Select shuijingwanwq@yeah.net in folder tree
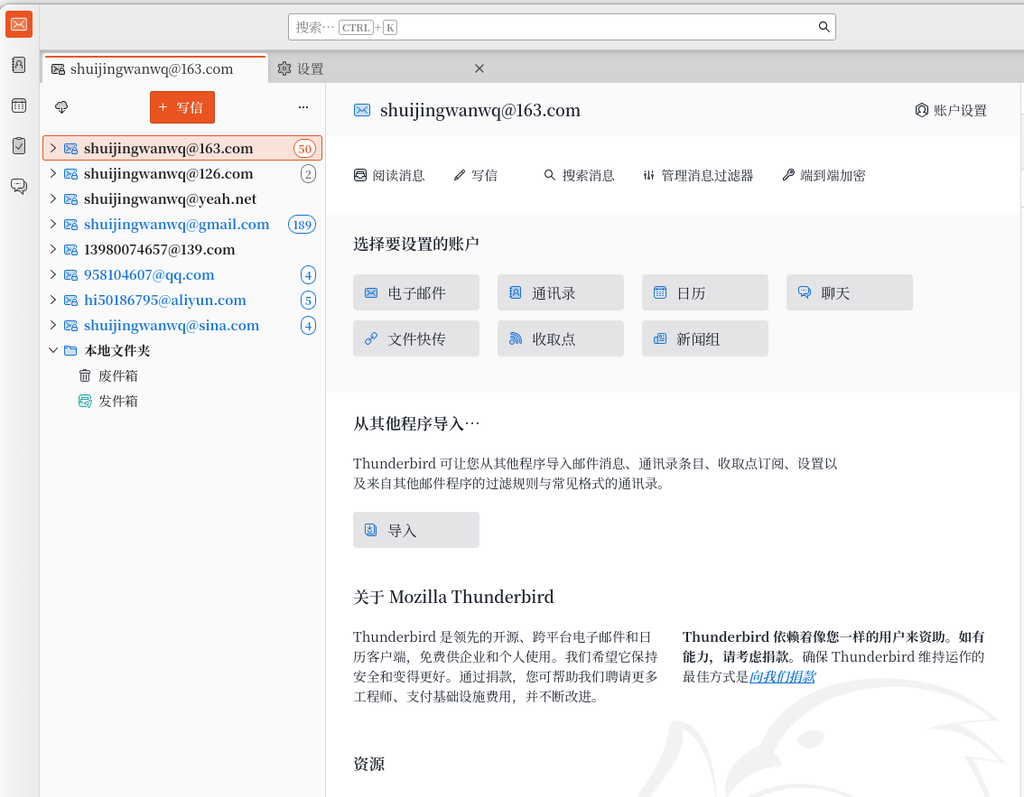Viewport: 1024px width, 797px height. coord(182,199)
